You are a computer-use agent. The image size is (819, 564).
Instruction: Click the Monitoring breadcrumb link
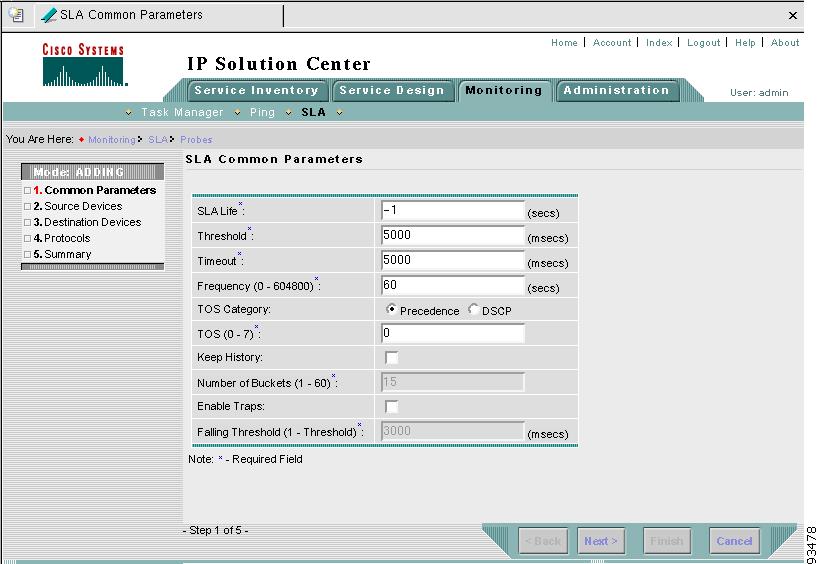tap(112, 140)
